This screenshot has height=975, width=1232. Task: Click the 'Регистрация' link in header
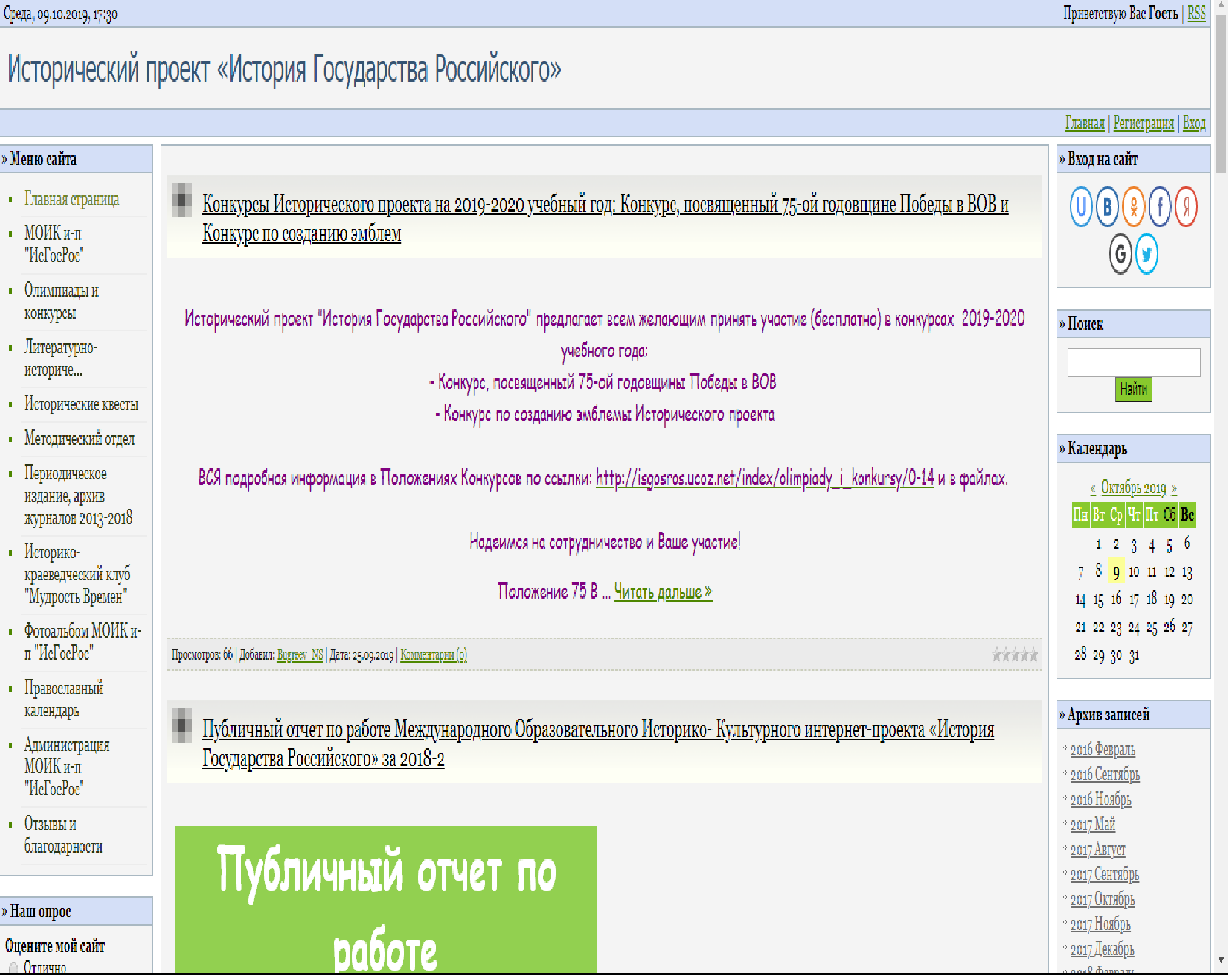click(x=1143, y=123)
